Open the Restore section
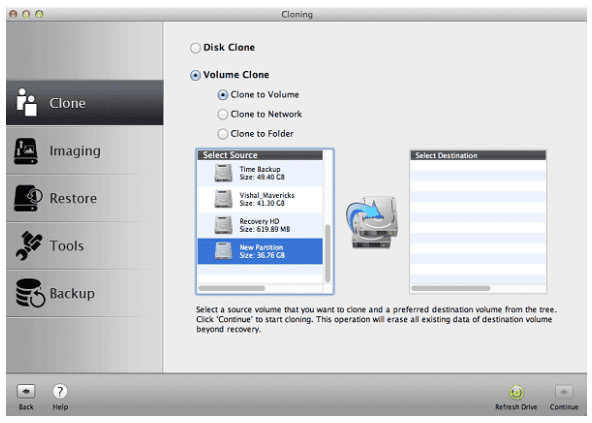The image size is (592, 423). (x=85, y=198)
